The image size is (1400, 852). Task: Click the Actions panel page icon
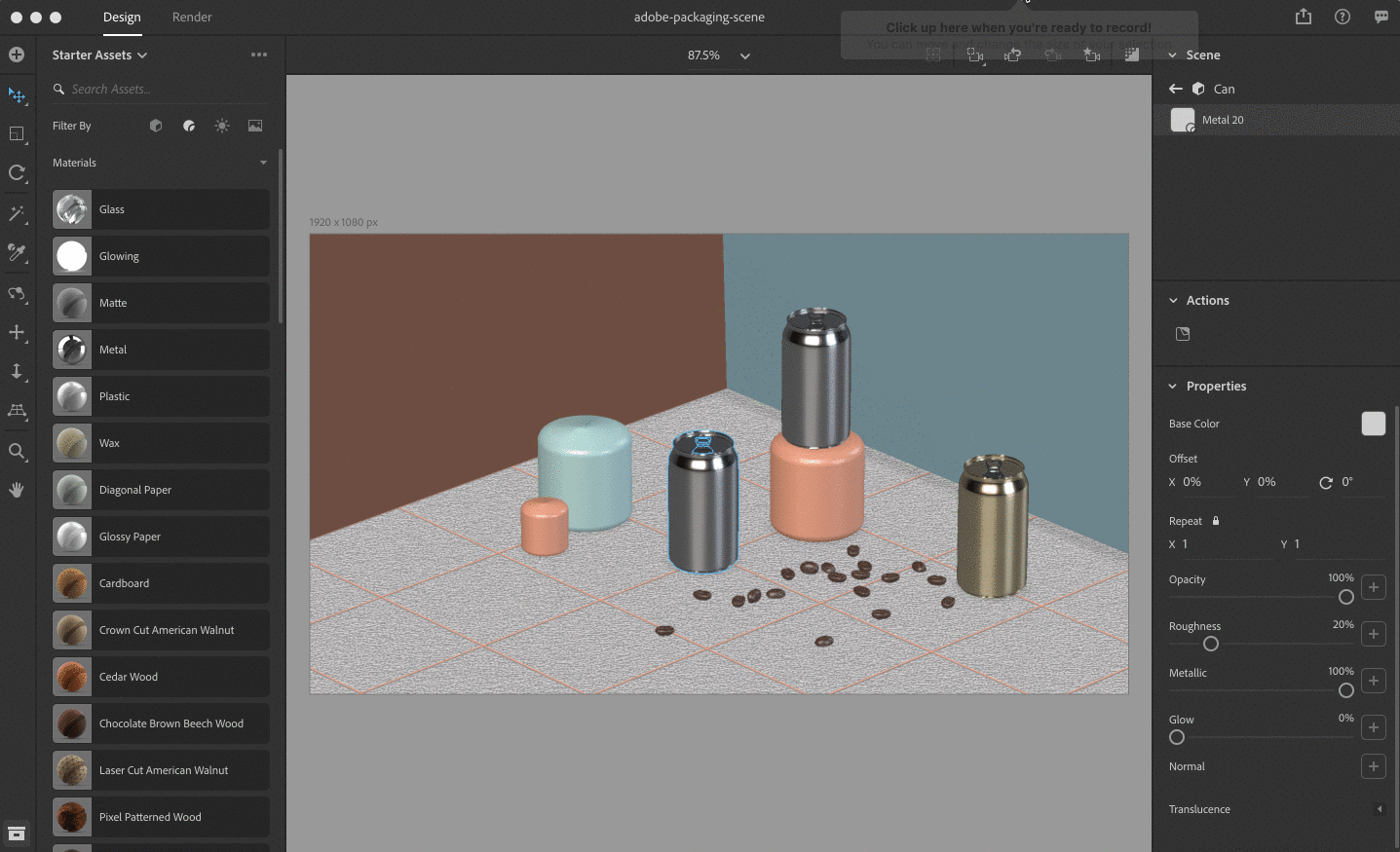pyautogui.click(x=1182, y=333)
